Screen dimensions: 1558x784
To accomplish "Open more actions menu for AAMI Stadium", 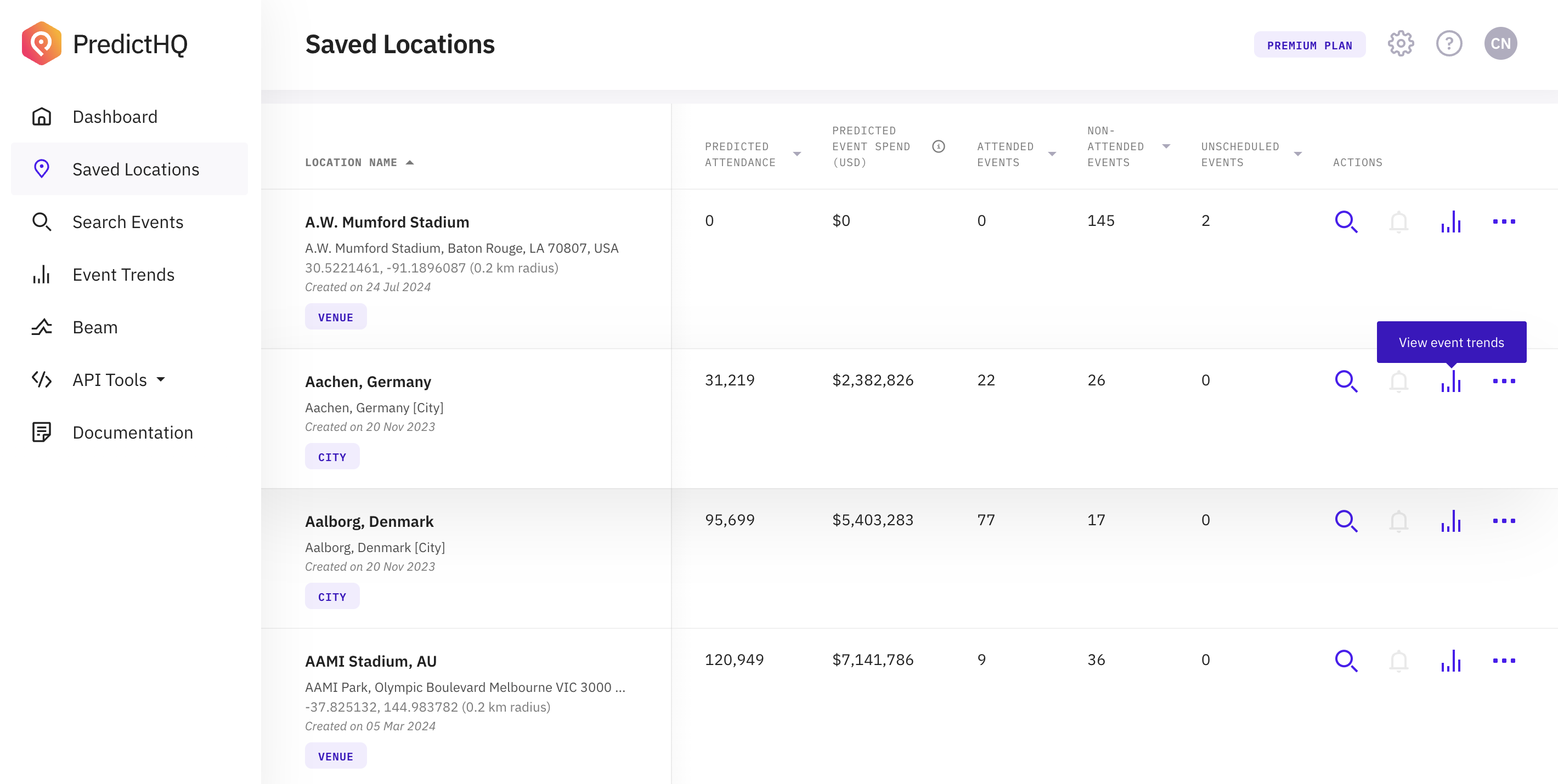I will pyautogui.click(x=1504, y=660).
